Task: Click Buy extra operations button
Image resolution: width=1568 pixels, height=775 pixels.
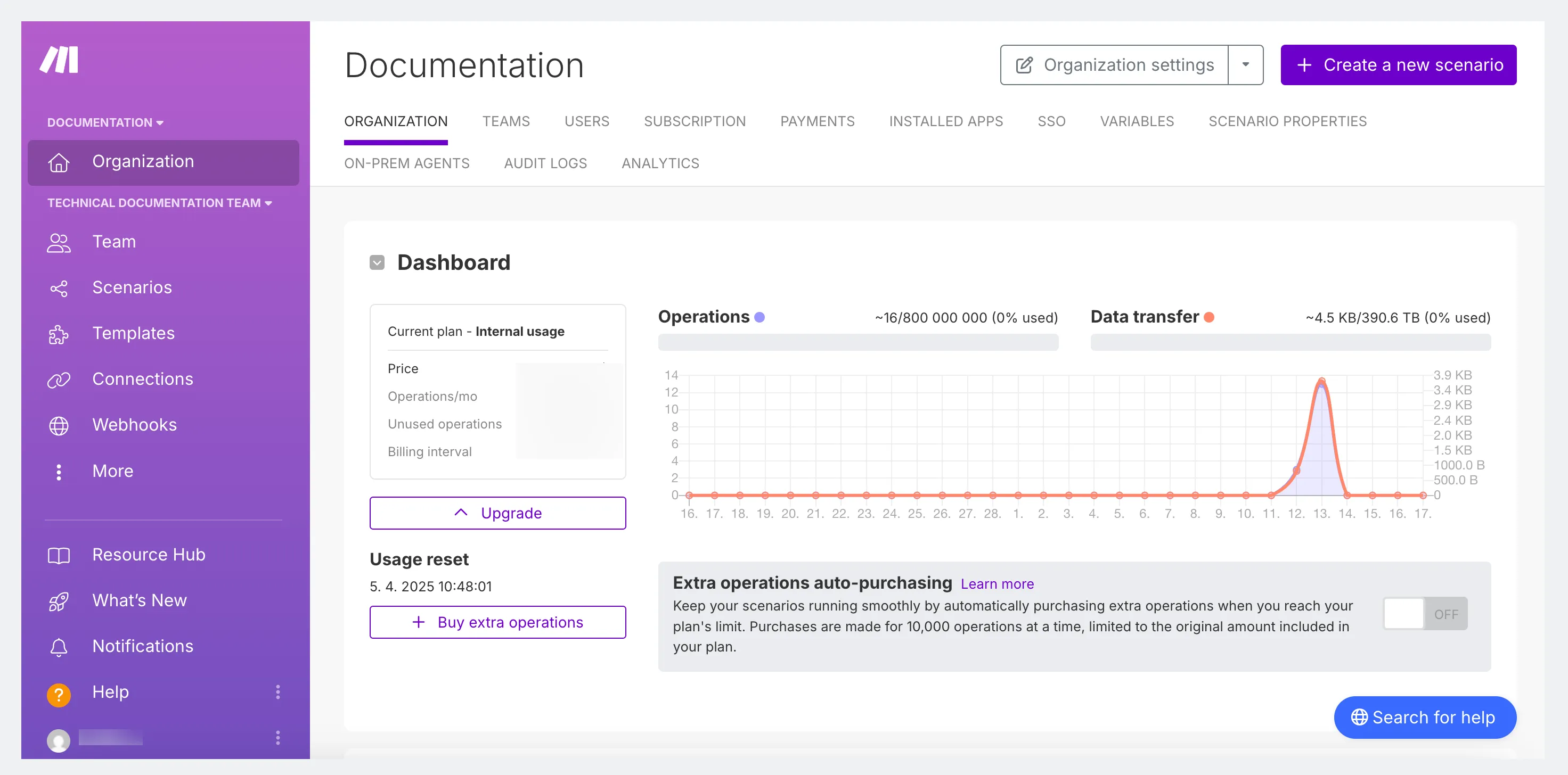Action: coord(497,622)
